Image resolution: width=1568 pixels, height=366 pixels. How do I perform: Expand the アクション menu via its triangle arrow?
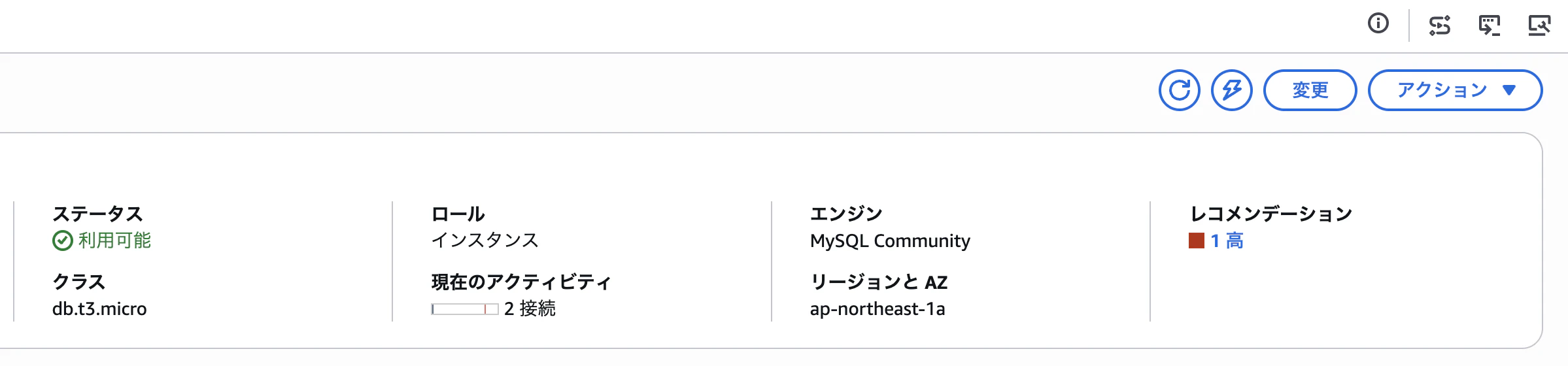pos(1509,90)
